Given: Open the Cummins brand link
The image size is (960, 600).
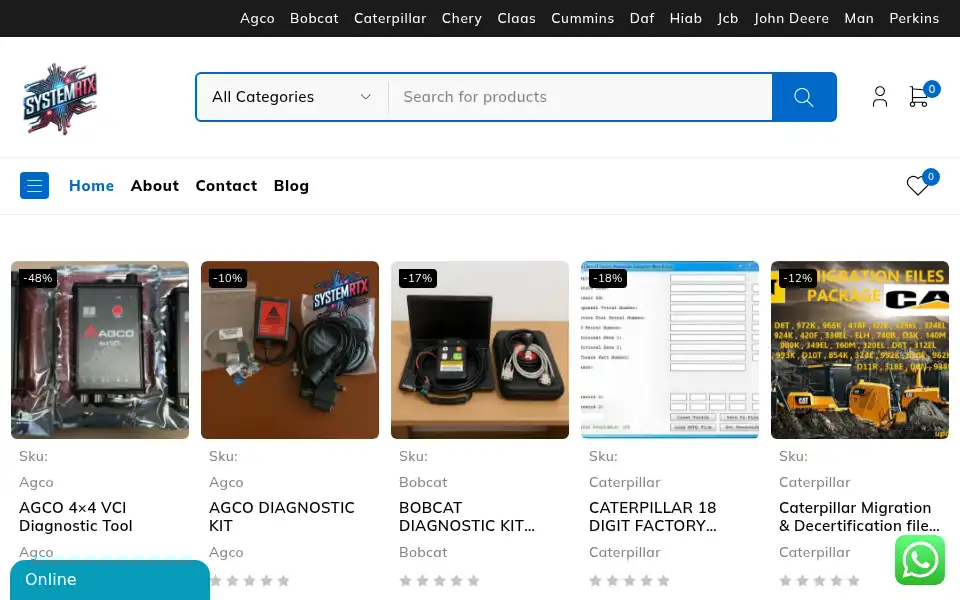Looking at the screenshot, I should click(582, 18).
